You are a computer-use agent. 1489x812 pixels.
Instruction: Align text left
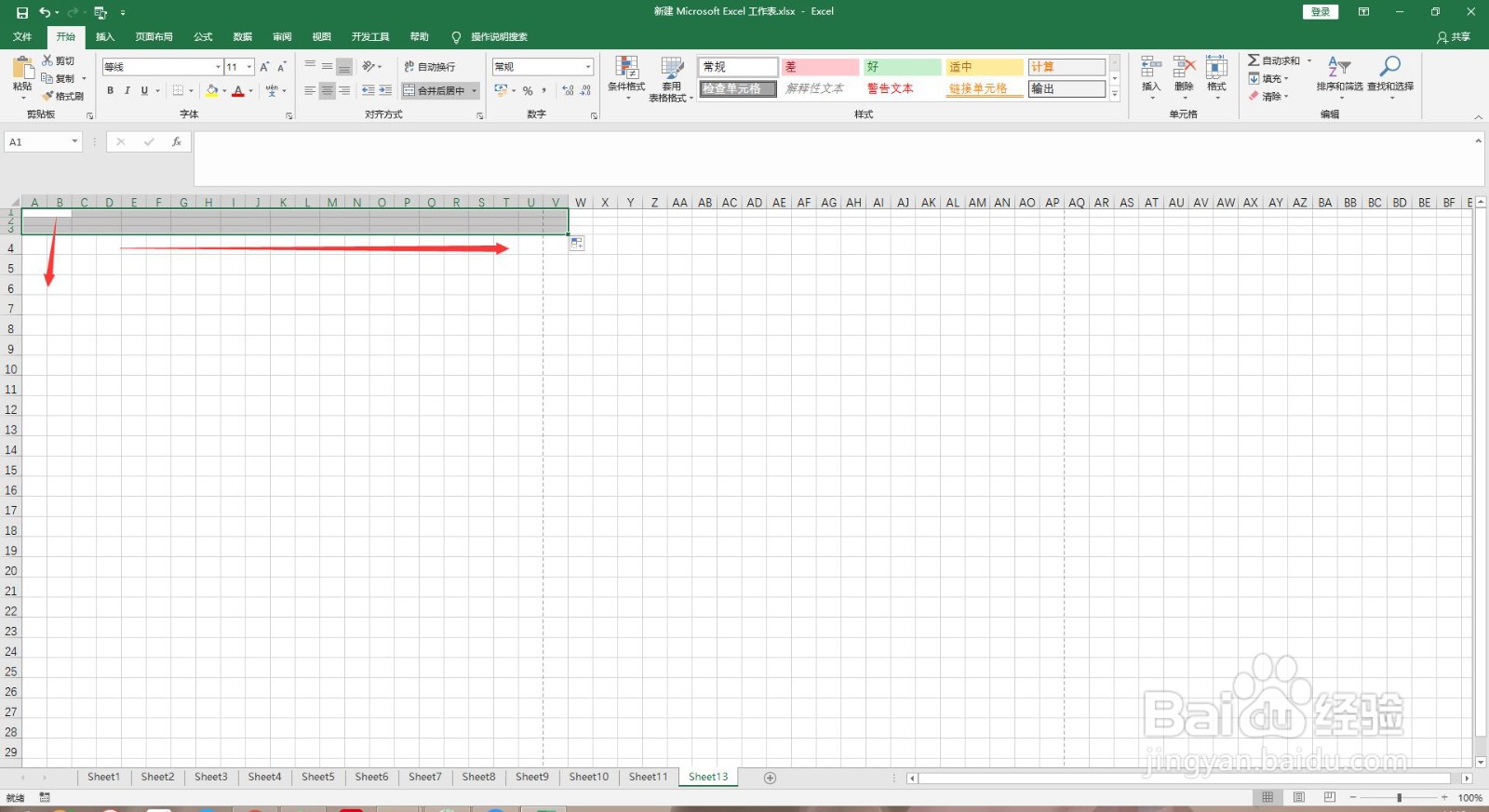[x=310, y=90]
